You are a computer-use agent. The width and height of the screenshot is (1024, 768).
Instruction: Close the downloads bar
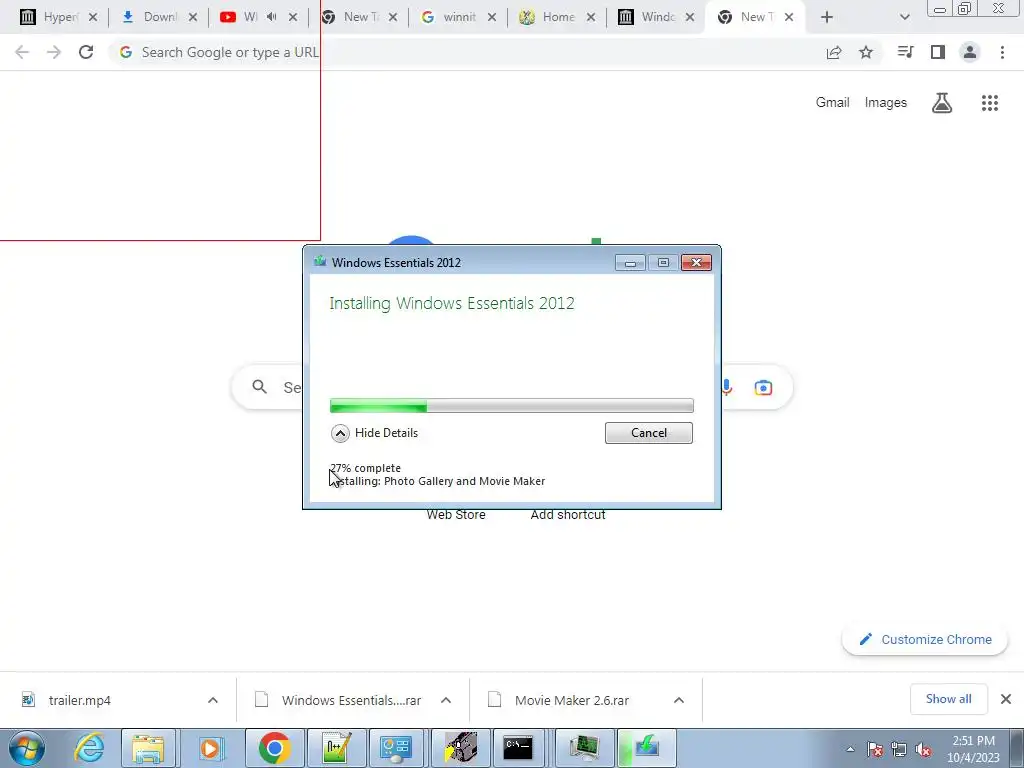pos(1006,699)
